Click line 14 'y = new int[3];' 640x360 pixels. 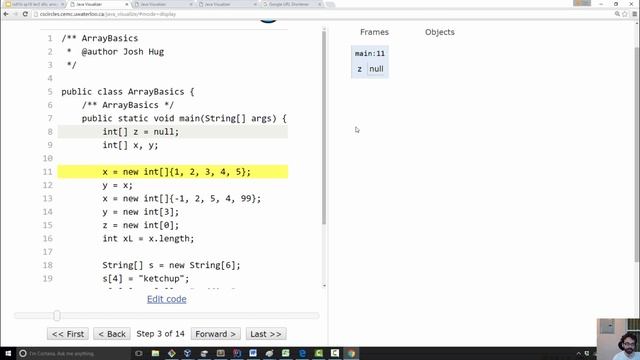pos(140,212)
